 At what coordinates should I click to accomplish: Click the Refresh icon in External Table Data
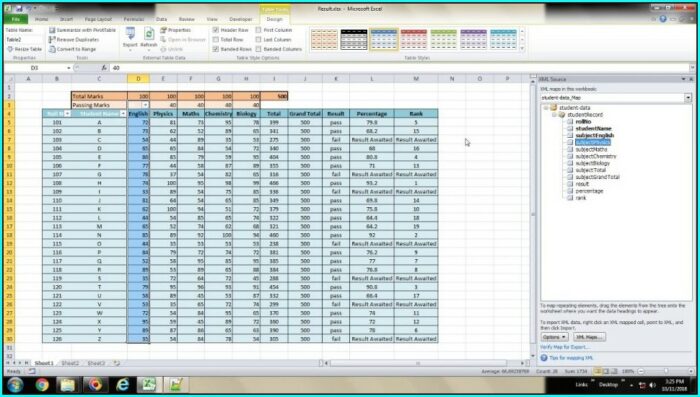pos(149,33)
